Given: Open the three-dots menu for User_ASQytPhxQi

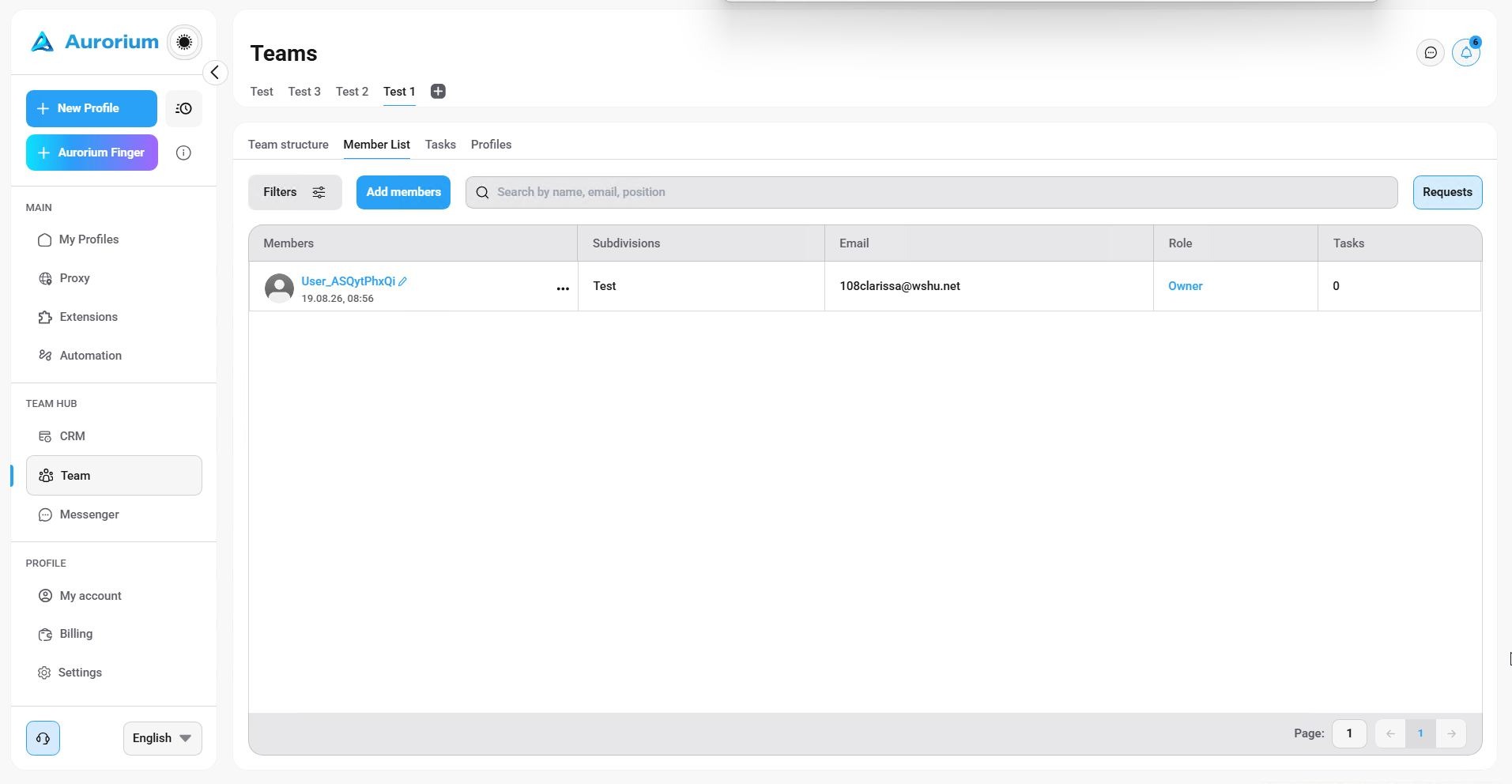Looking at the screenshot, I should (x=563, y=288).
